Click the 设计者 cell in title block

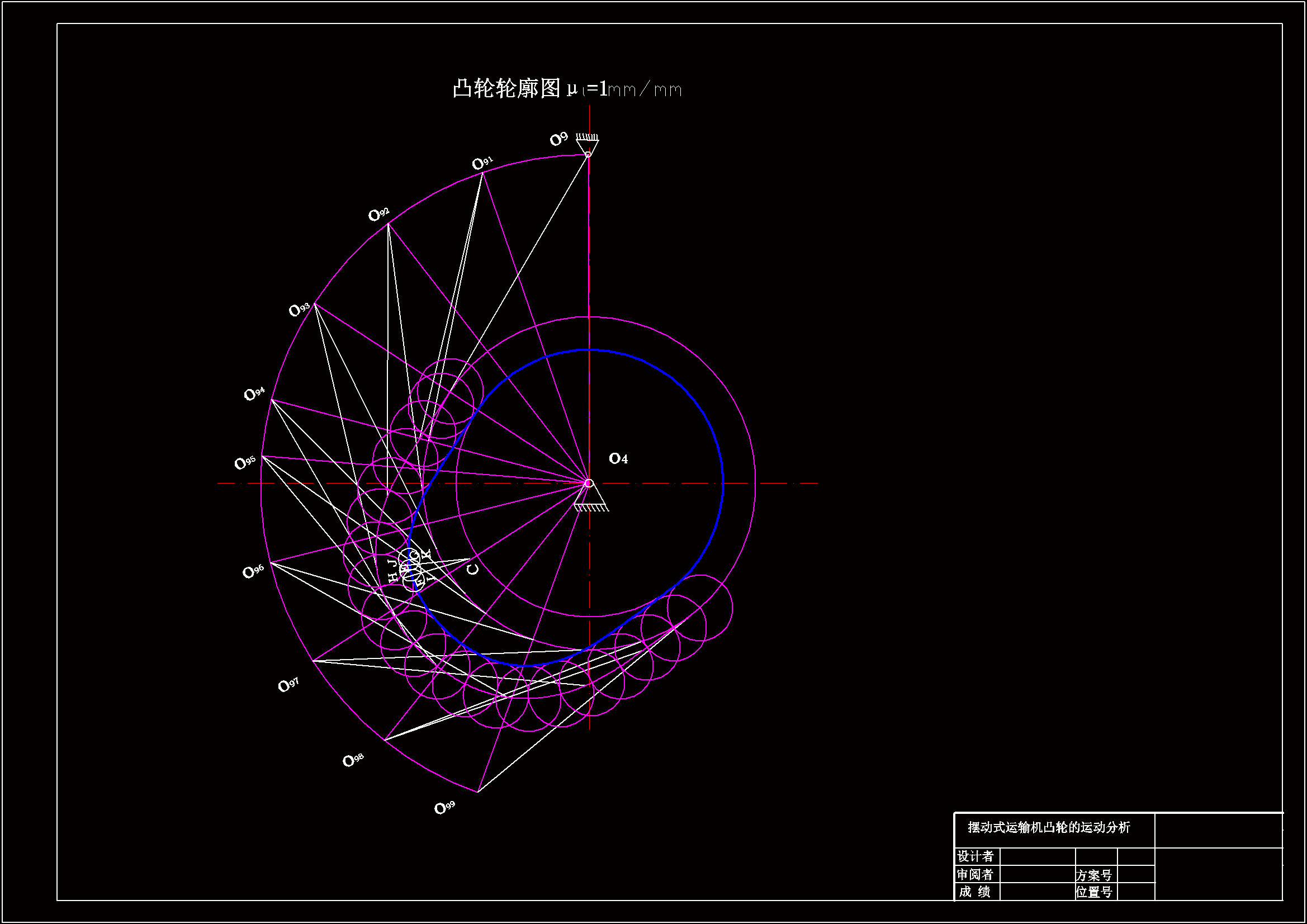[x=975, y=856]
